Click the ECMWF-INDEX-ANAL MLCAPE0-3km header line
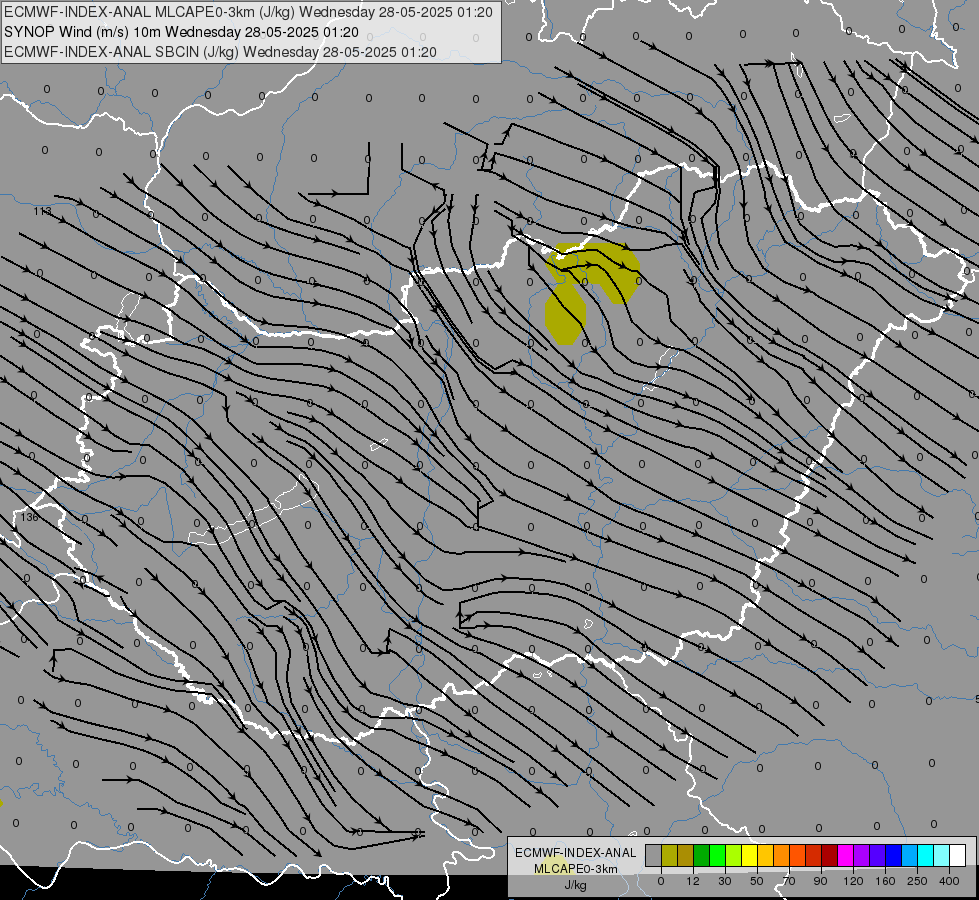Viewport: 979px width, 900px height. [248, 12]
